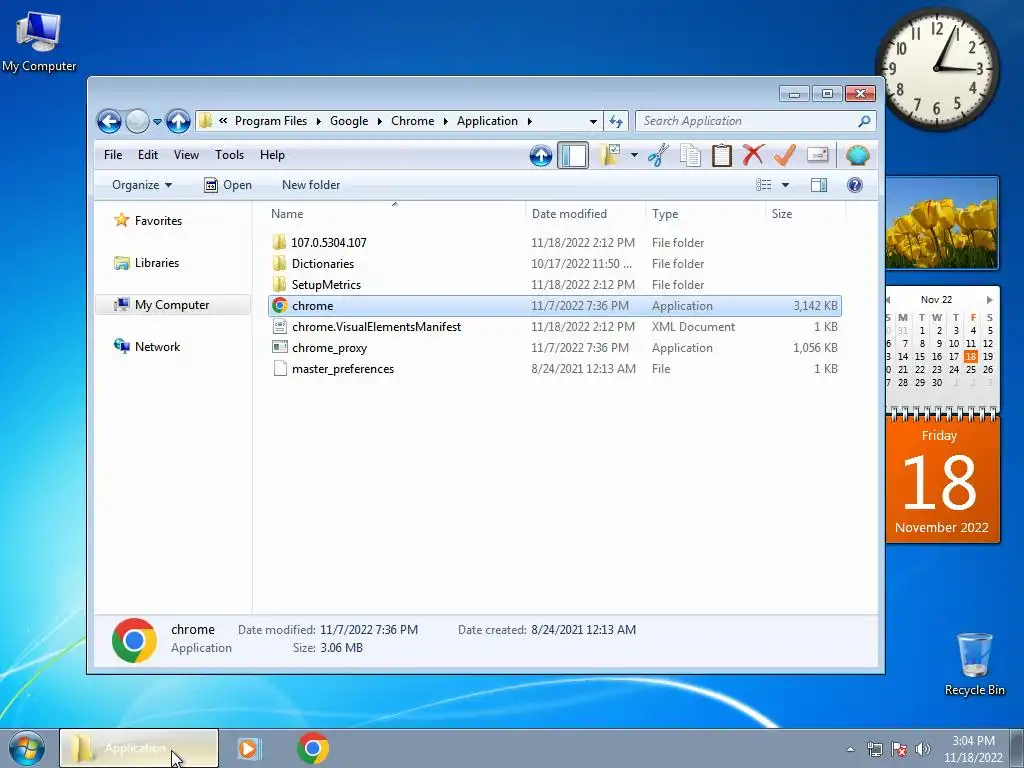Expand the address bar history dropdown
Screen dimensions: 1024x768
click(593, 121)
